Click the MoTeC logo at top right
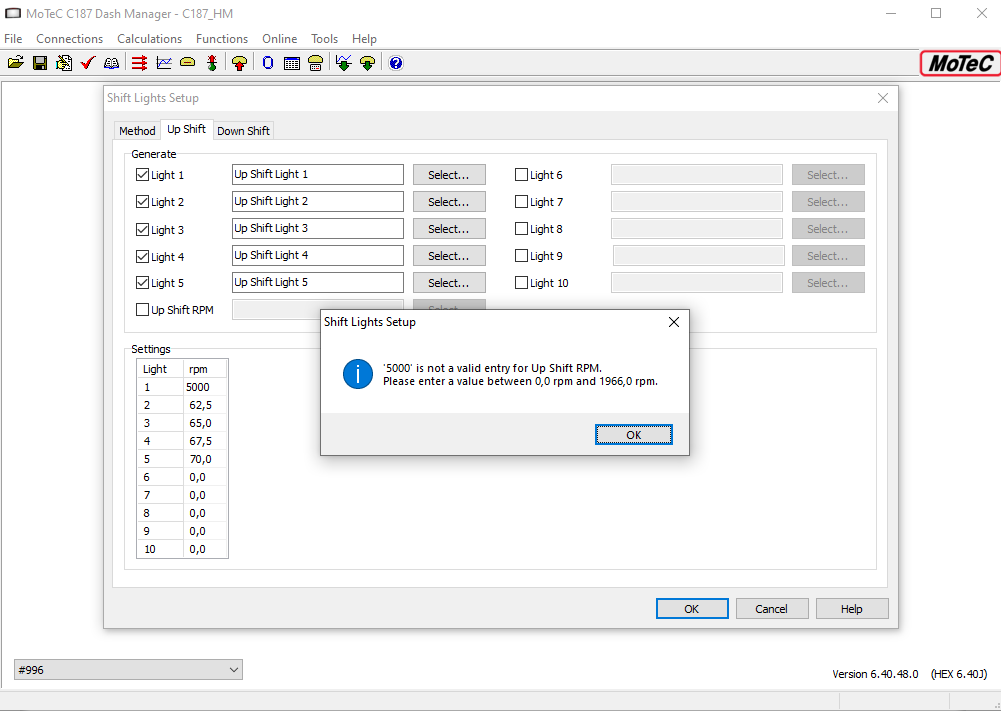This screenshot has height=711, width=1001. [960, 63]
